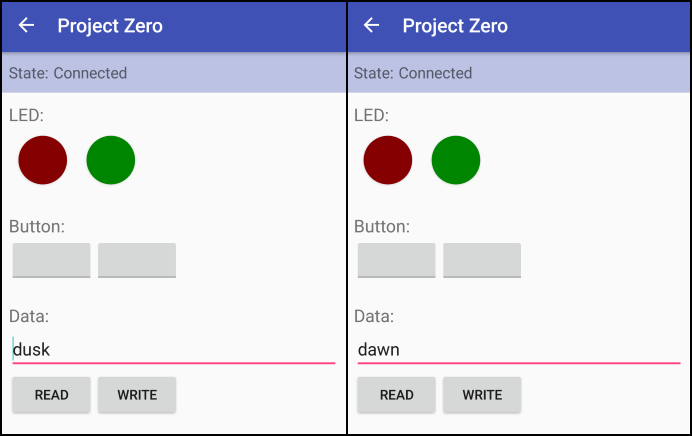Focus the Data field containing 'dusk'

tap(172, 350)
